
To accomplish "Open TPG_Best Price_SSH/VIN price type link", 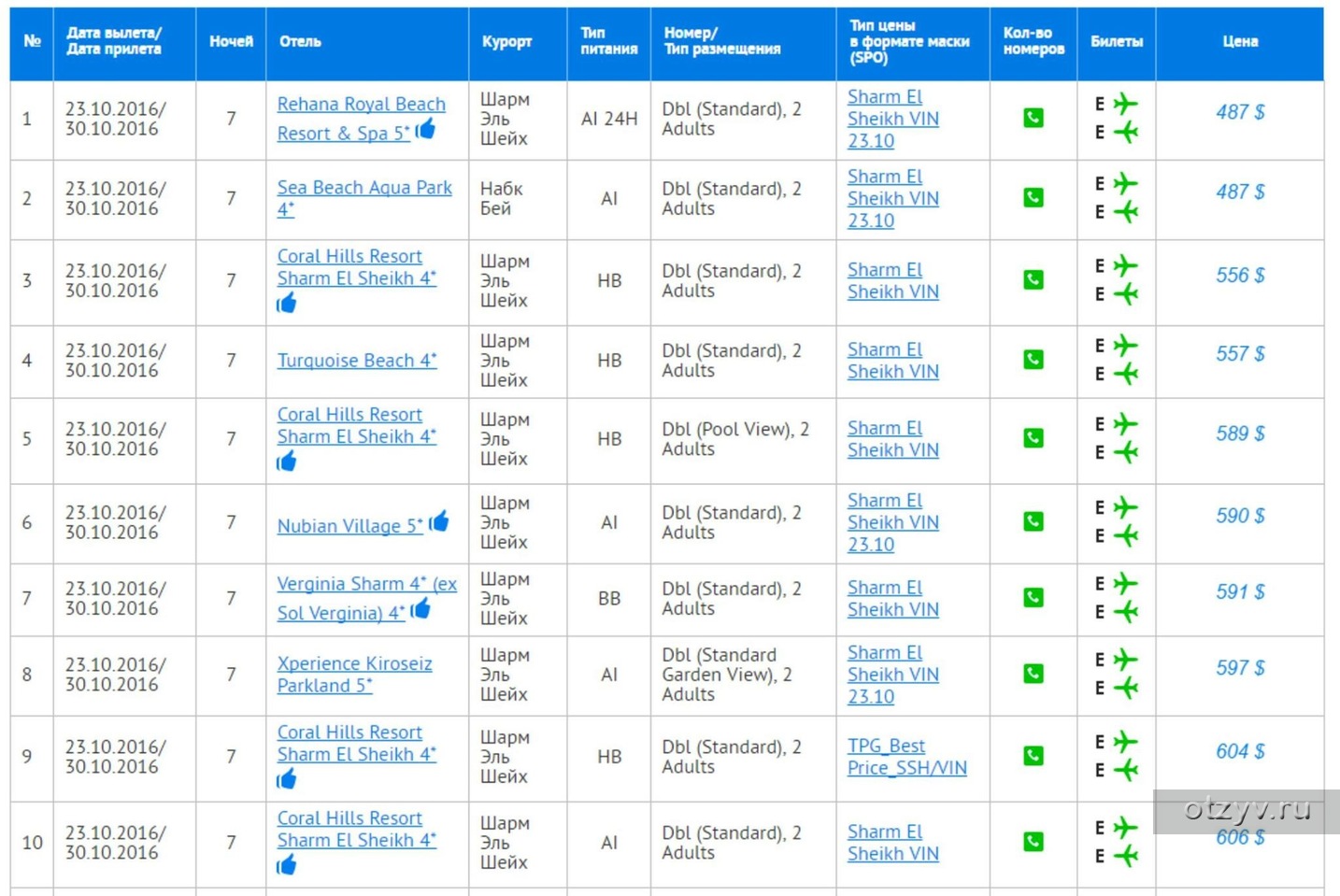I will [x=906, y=757].
